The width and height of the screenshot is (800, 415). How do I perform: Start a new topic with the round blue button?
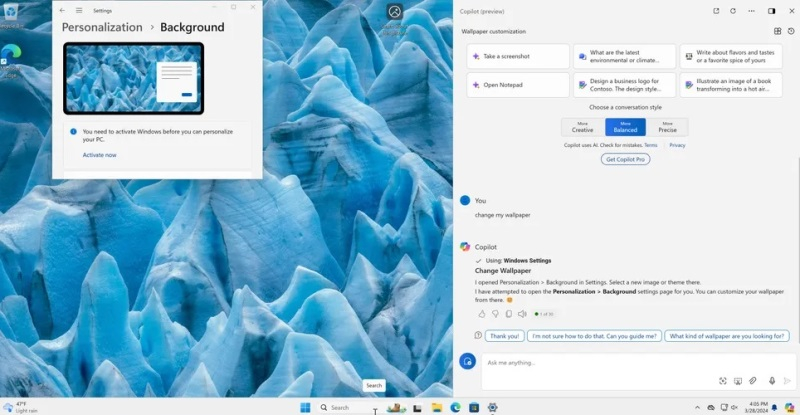pyautogui.click(x=467, y=361)
